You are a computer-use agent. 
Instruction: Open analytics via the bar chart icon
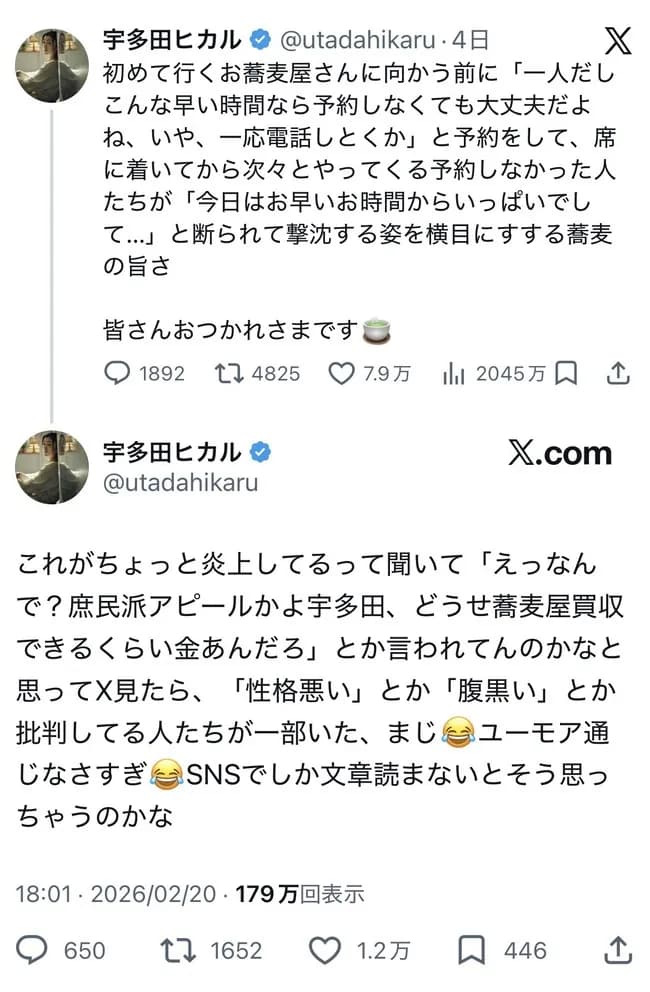(455, 374)
